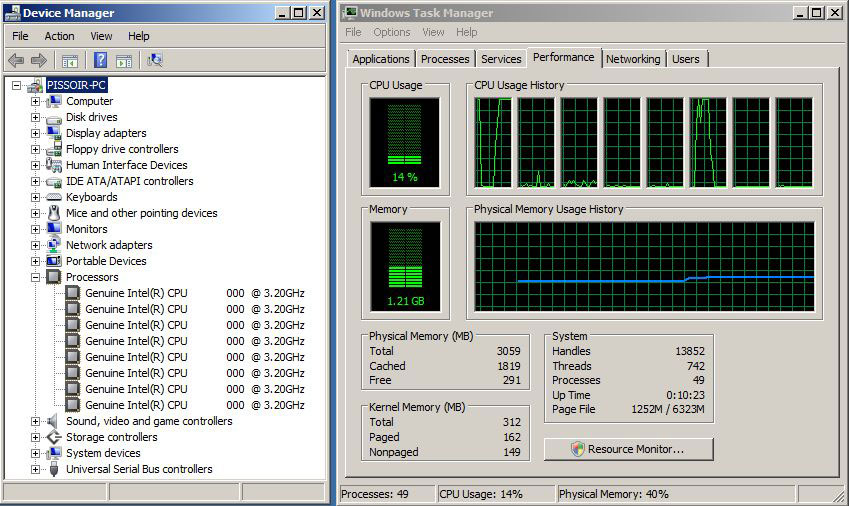
Task: Click the Handles value 13852
Action: 690,351
